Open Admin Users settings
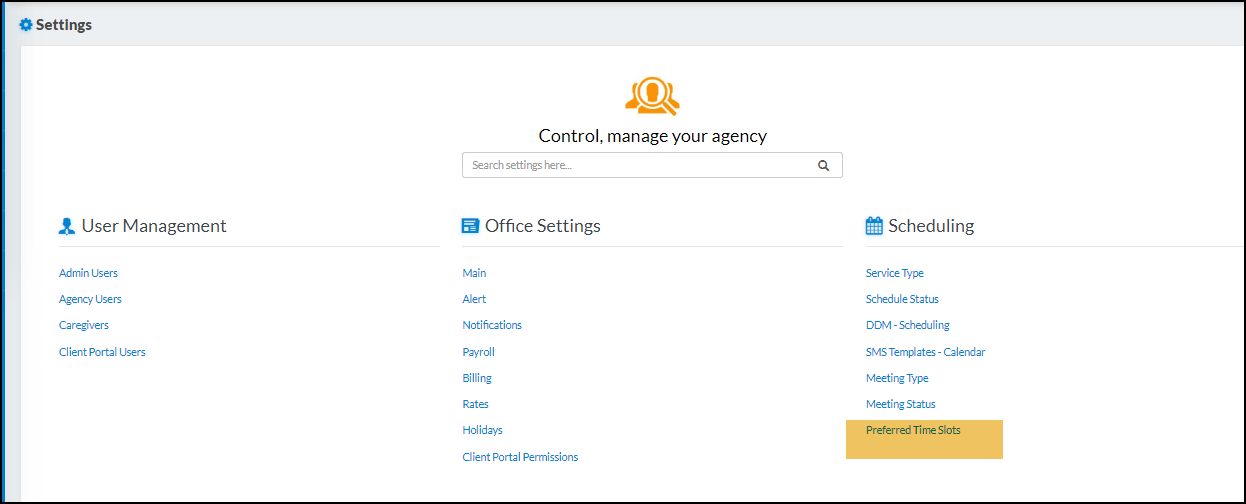 (88, 273)
